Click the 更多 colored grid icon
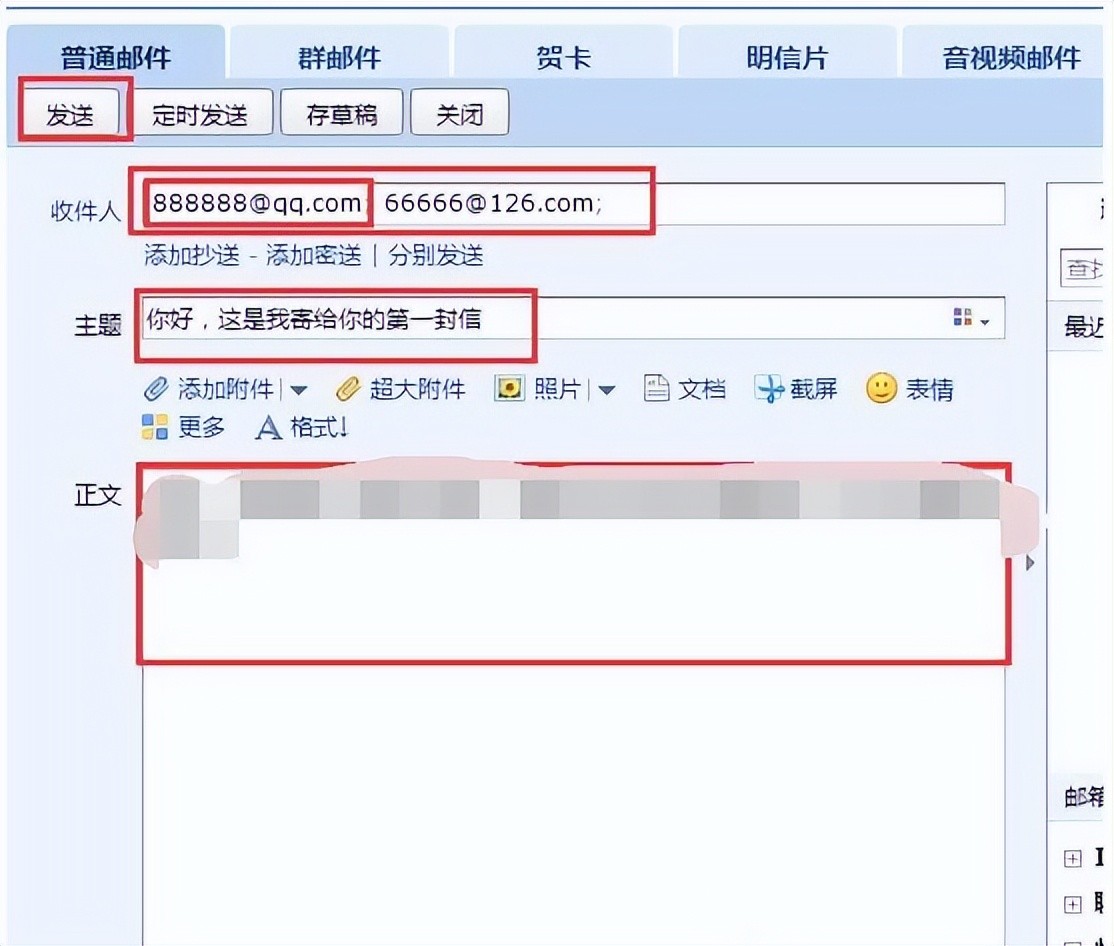Screen dimensions: 1114x946 pos(155,427)
